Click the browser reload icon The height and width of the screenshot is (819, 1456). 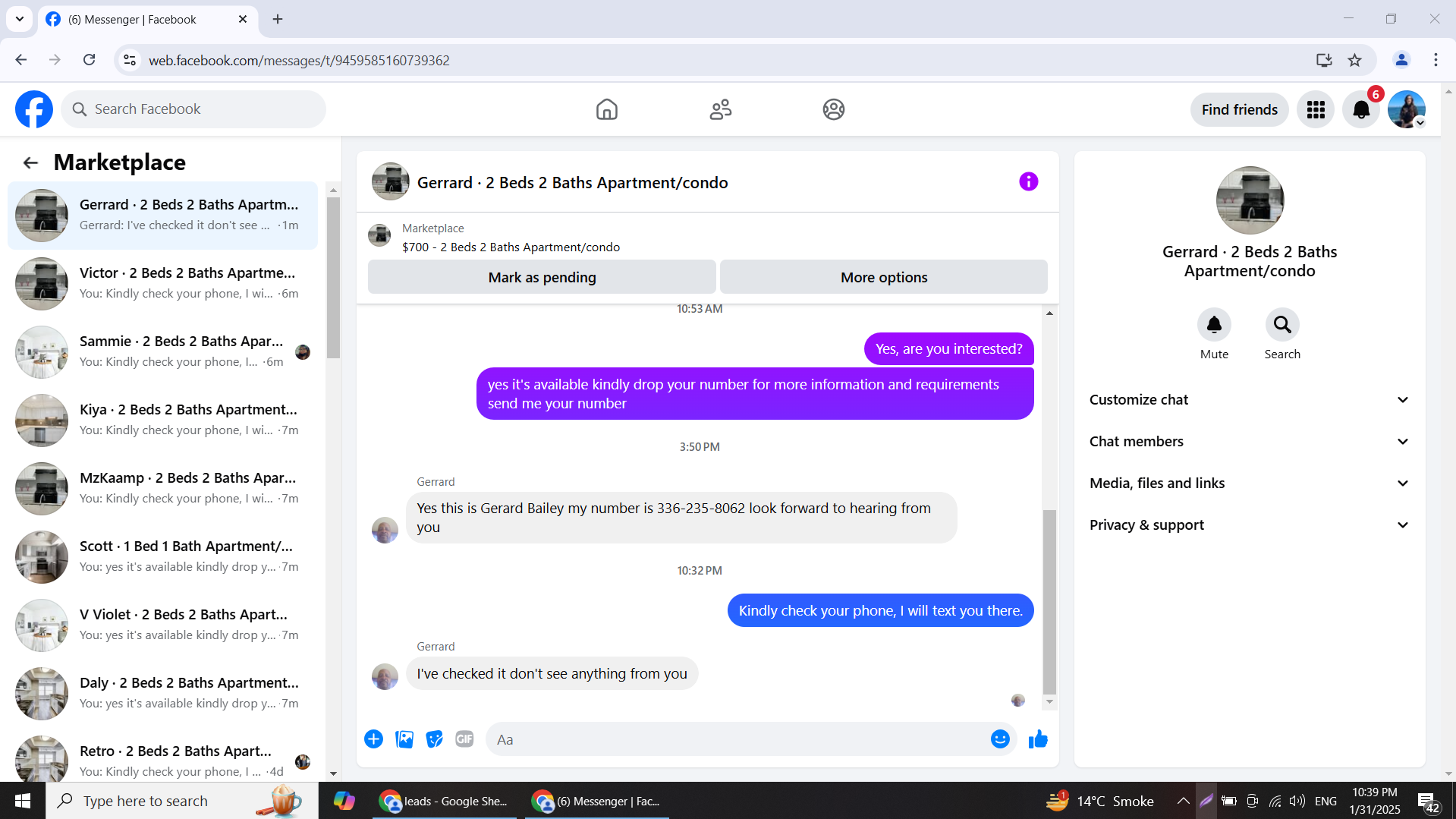pyautogui.click(x=90, y=60)
